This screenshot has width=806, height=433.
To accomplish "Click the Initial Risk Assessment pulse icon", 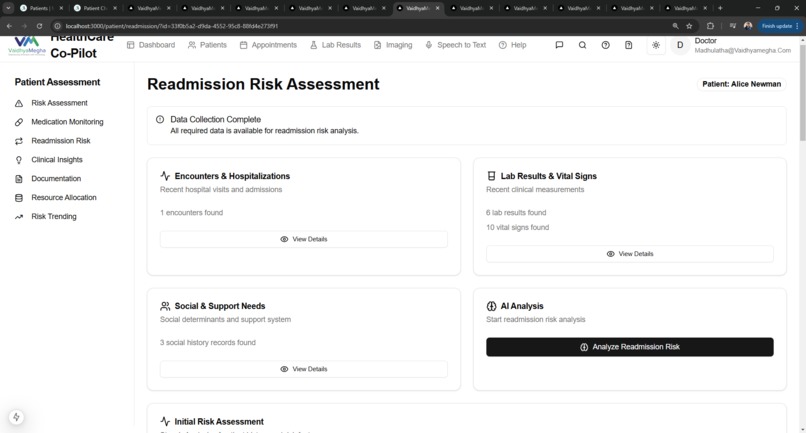I will coord(165,422).
